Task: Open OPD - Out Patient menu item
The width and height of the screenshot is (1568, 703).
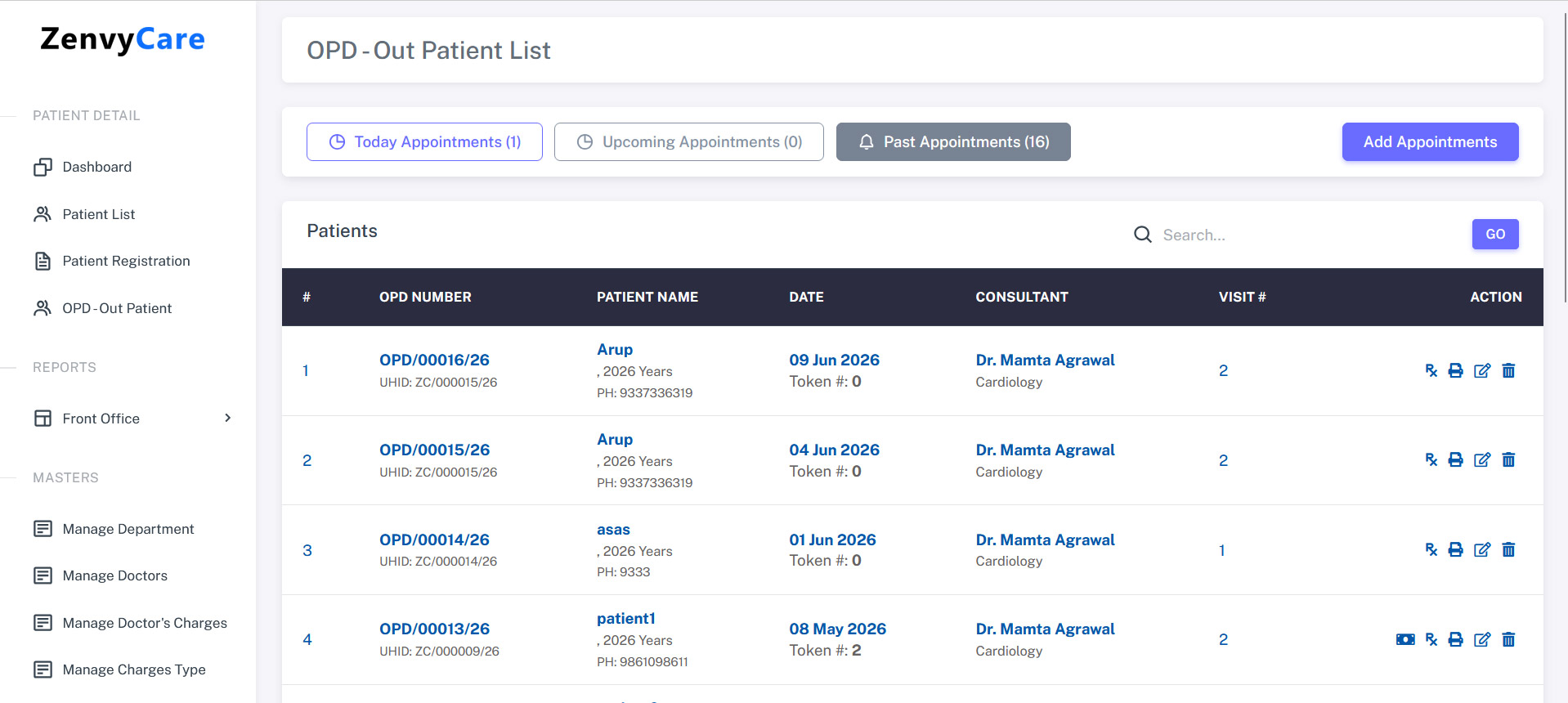Action: point(117,308)
